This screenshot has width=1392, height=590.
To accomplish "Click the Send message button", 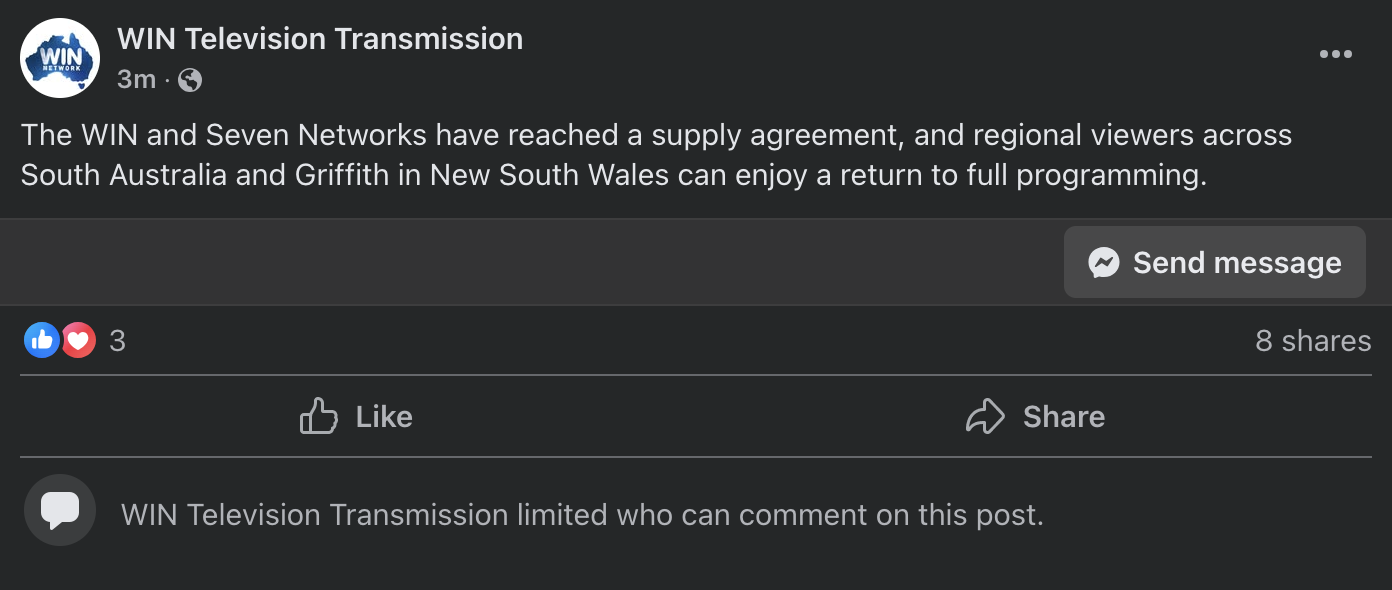I will [1214, 262].
